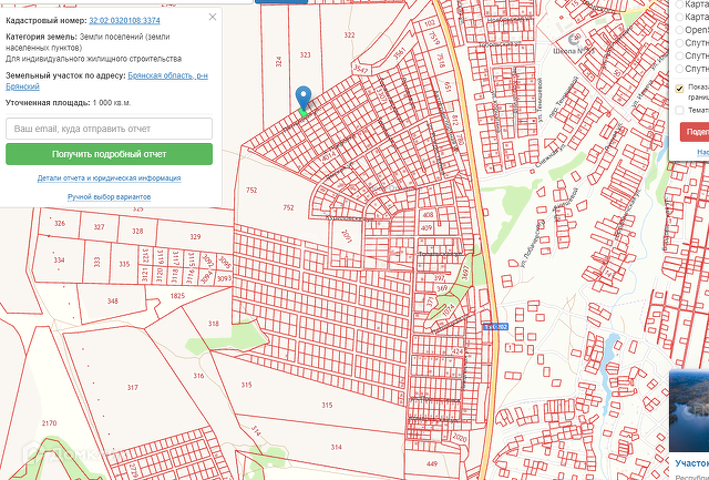Open Детали отчета и юридическая информация link

click(109, 178)
